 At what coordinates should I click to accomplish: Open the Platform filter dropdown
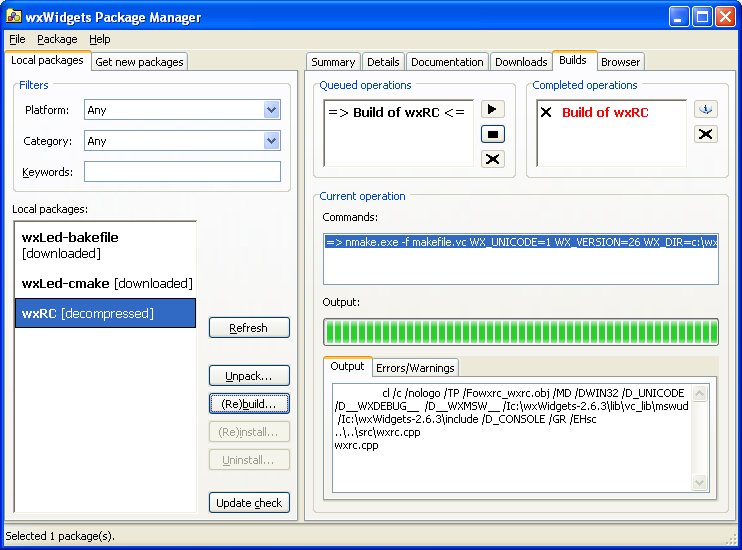click(x=271, y=110)
